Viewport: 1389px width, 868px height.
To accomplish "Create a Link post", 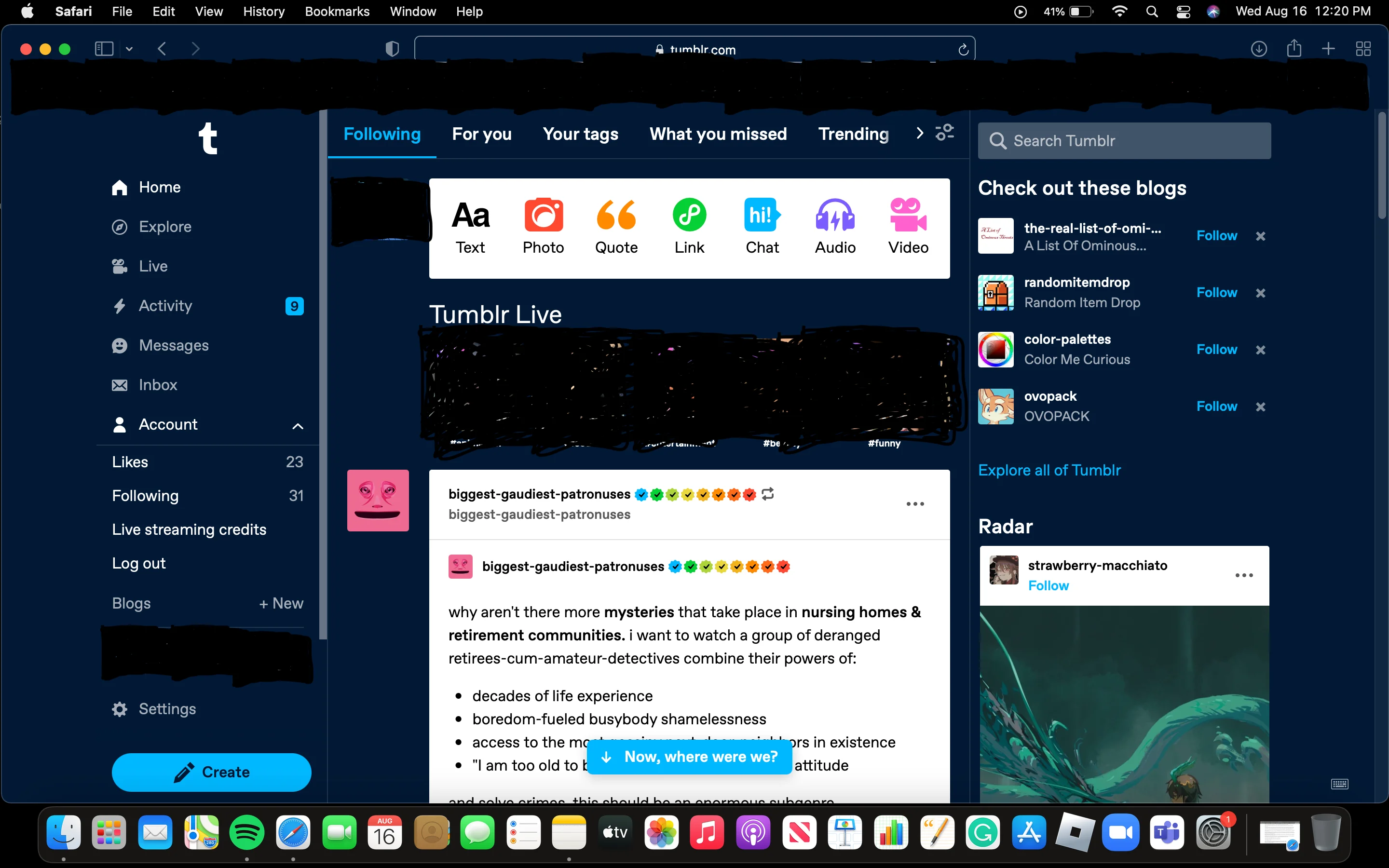I will (689, 226).
